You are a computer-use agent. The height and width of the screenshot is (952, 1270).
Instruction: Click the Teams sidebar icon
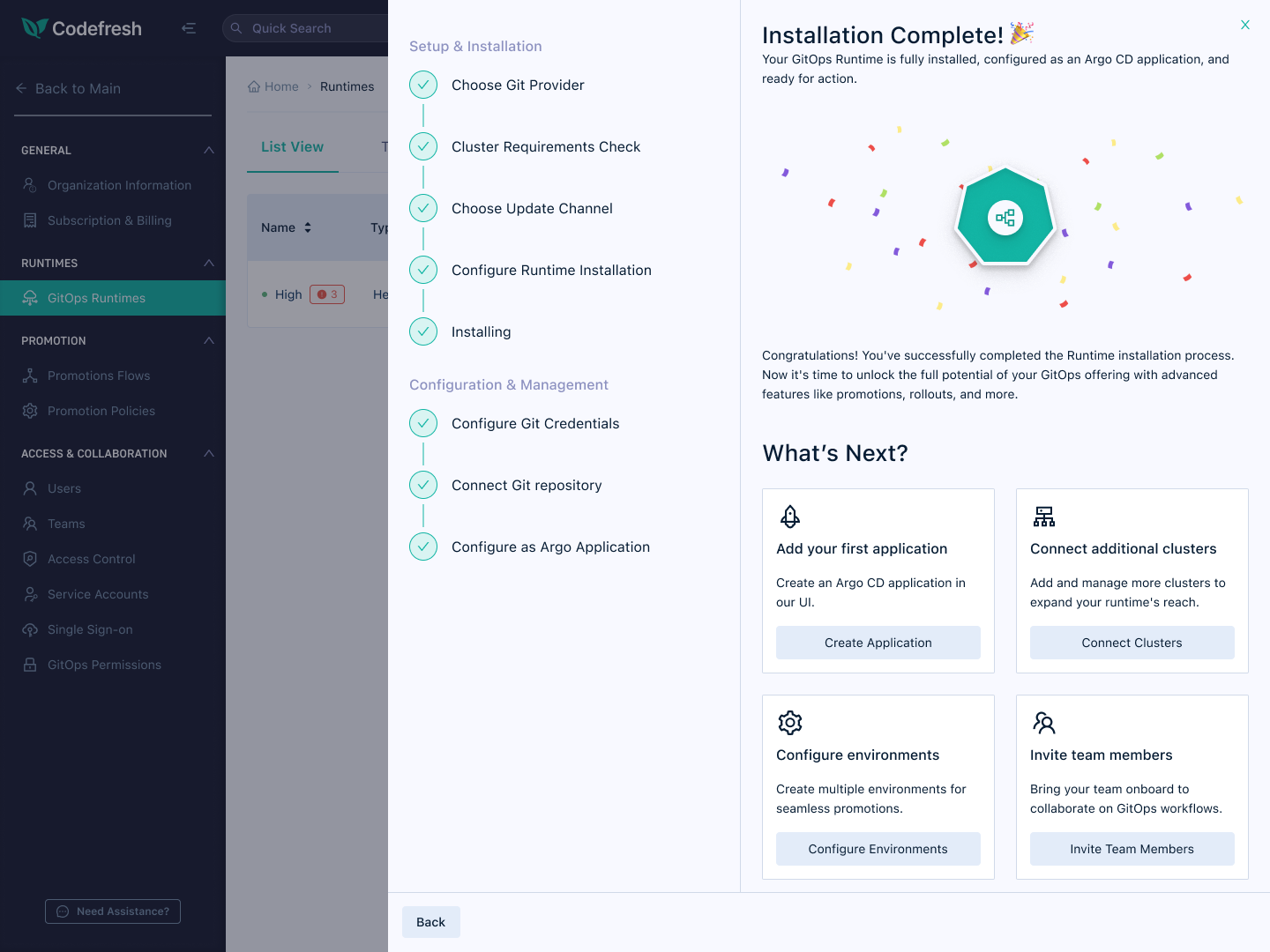(x=30, y=524)
